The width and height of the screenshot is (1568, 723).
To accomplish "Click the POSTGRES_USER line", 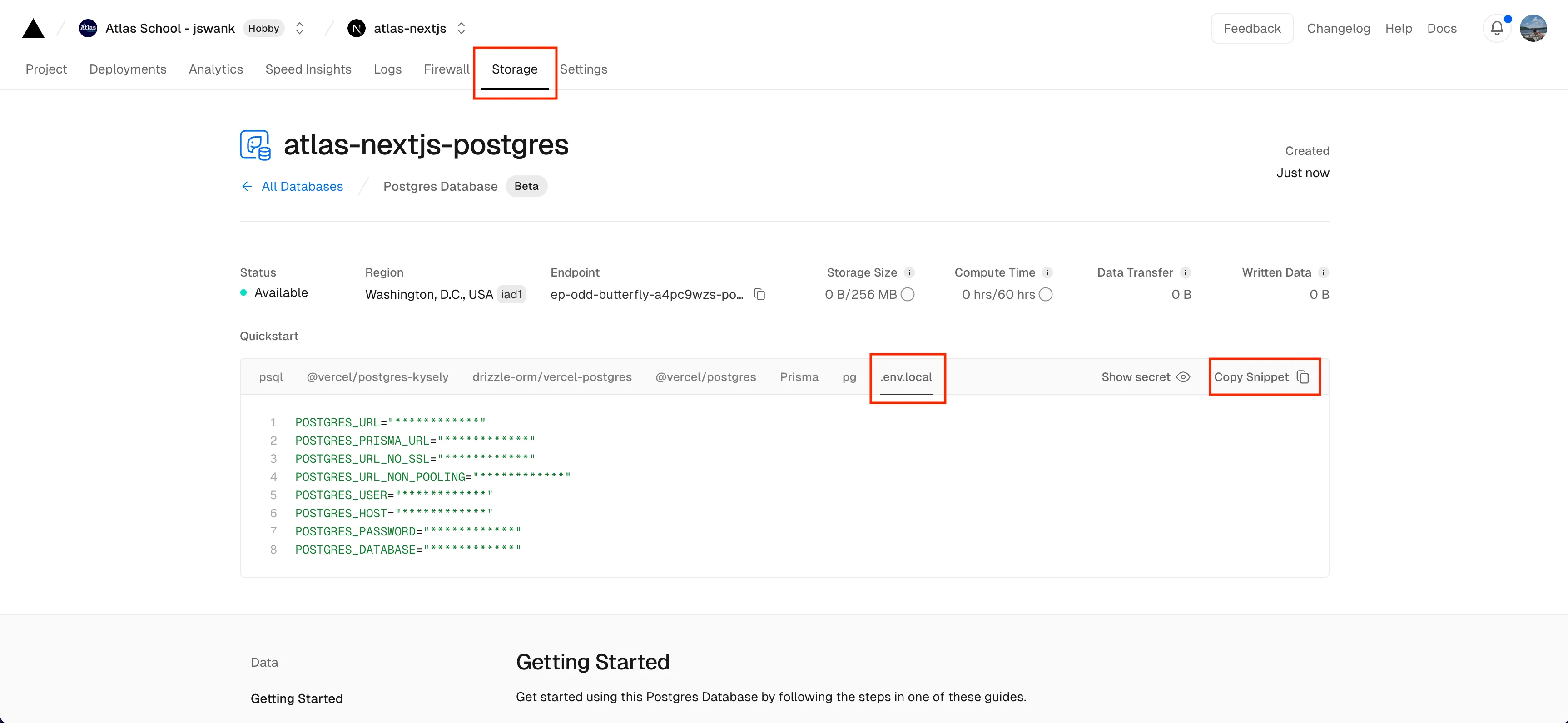I will tap(394, 495).
